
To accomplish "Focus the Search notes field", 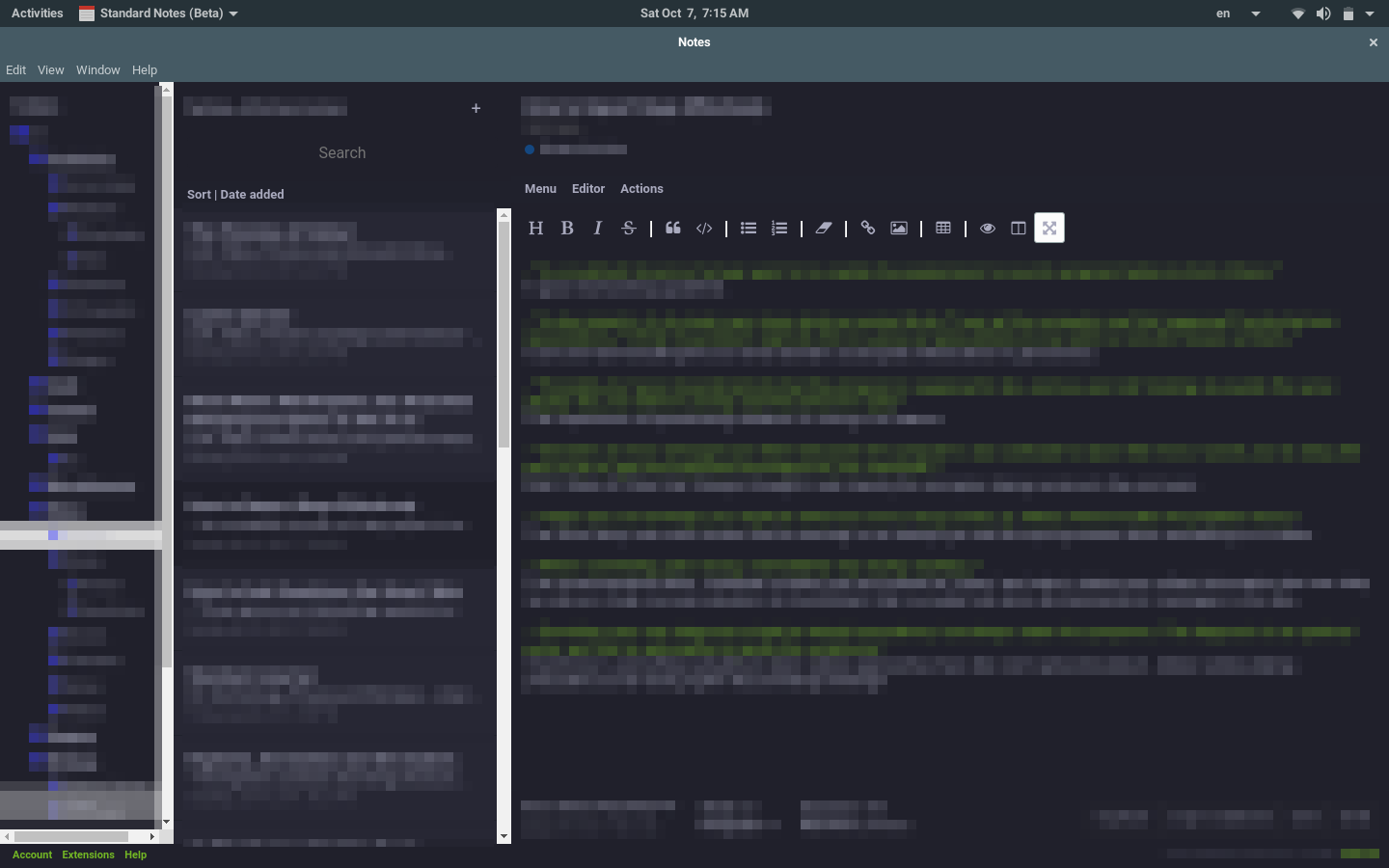I will tap(342, 153).
